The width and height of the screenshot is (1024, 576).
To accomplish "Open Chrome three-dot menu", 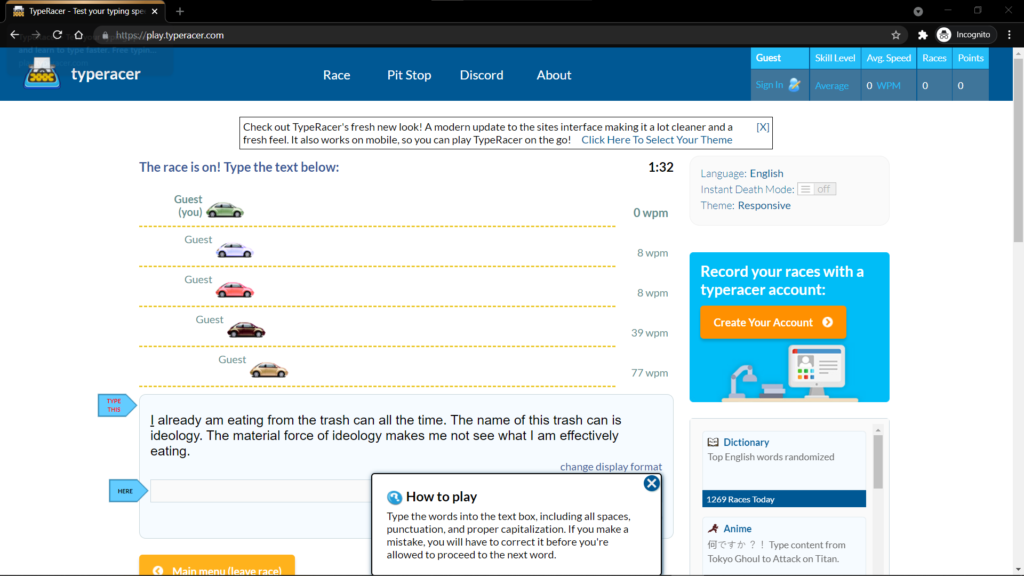I will point(1009,35).
